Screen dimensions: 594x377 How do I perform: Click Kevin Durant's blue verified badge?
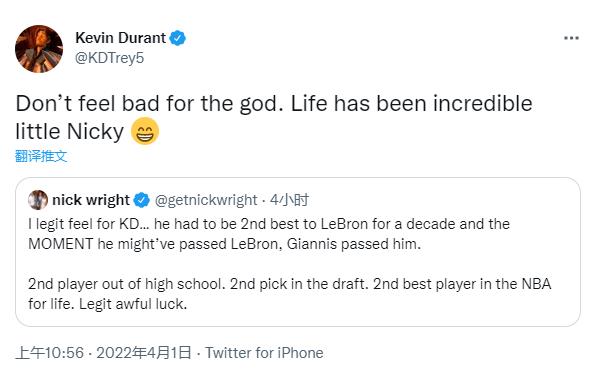177,38
